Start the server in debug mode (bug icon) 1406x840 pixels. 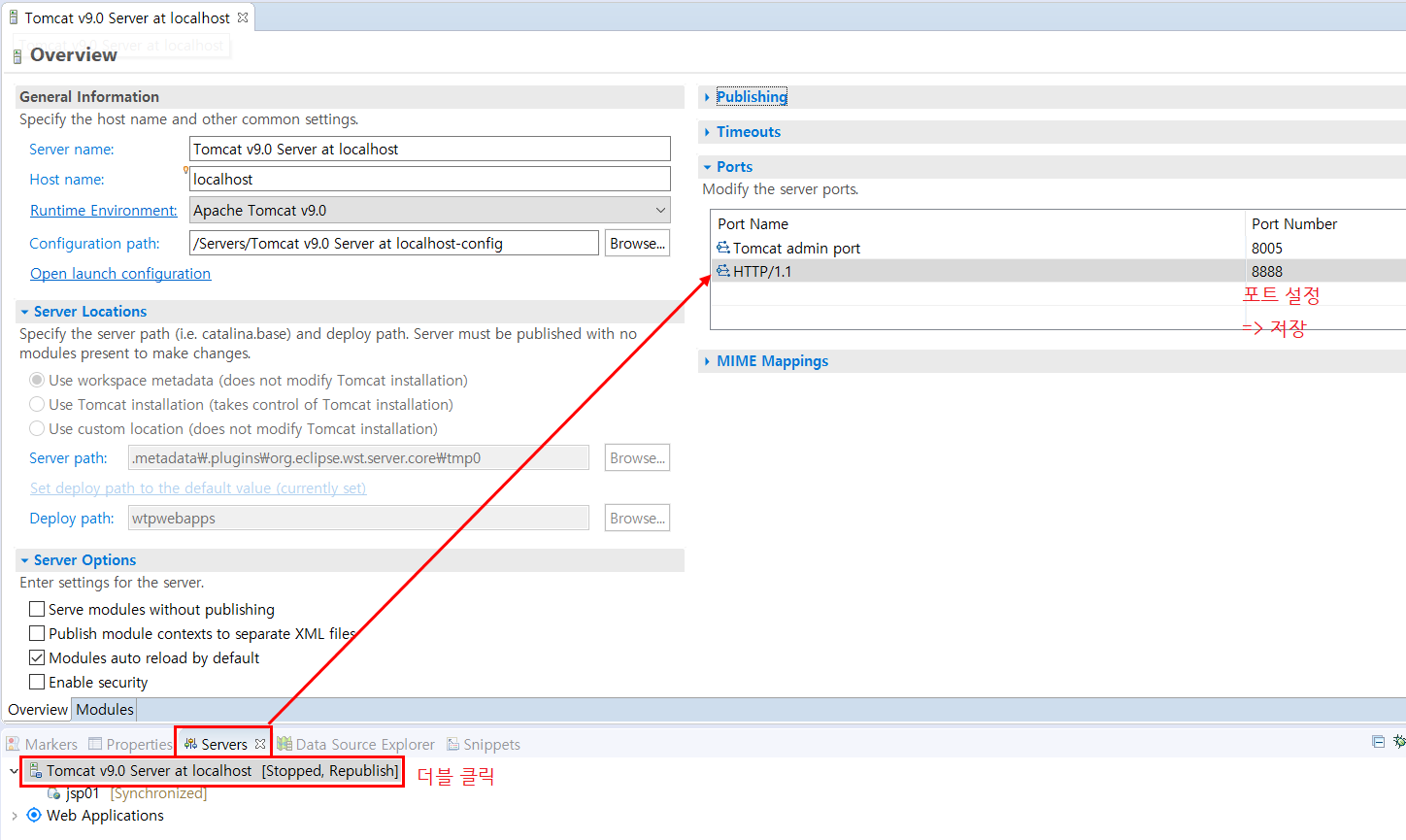[1400, 741]
